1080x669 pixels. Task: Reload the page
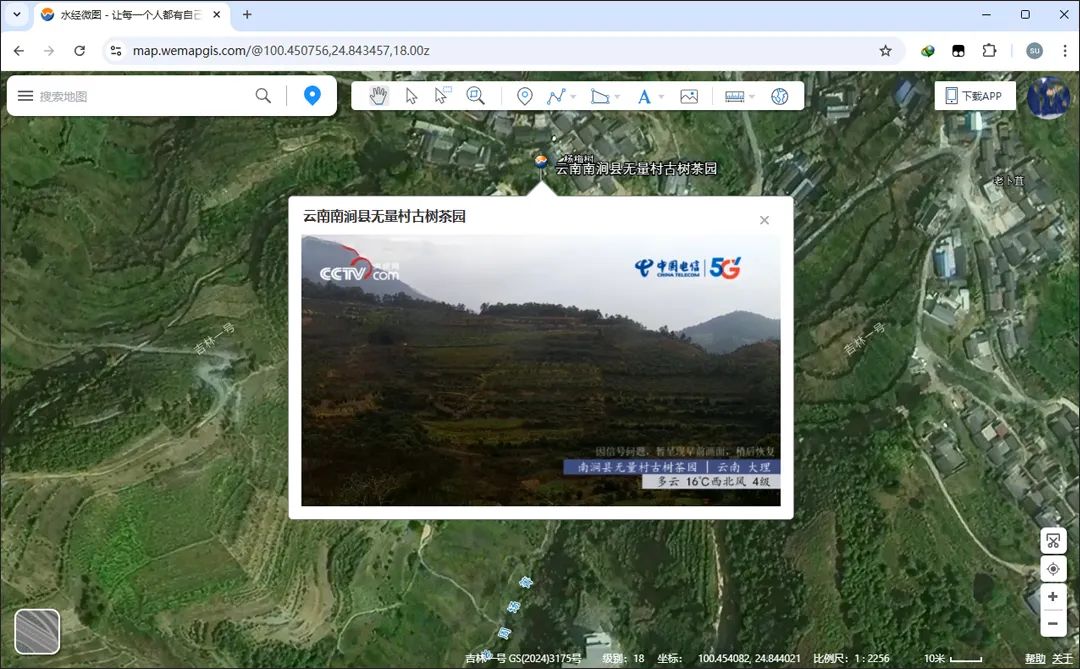pos(80,50)
